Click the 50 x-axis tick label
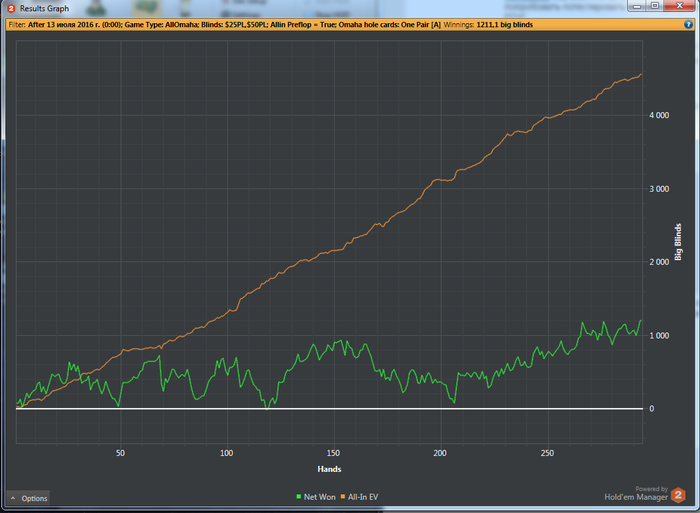This screenshot has width=700, height=513. click(x=121, y=453)
